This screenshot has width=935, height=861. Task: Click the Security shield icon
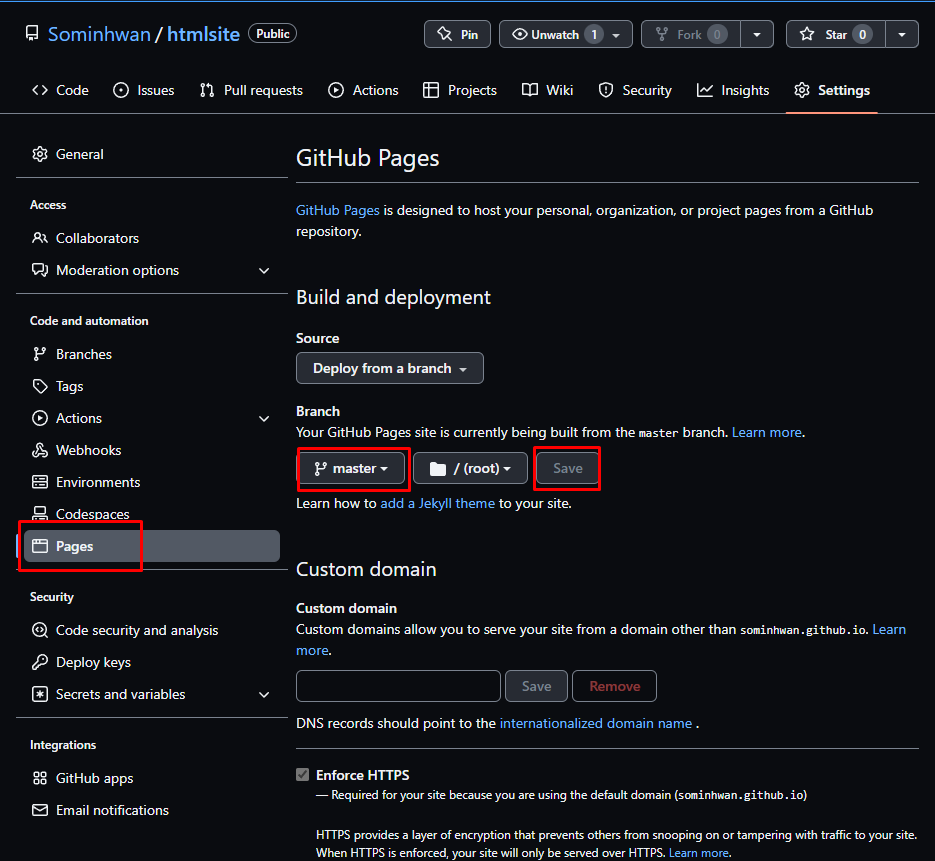pos(606,90)
